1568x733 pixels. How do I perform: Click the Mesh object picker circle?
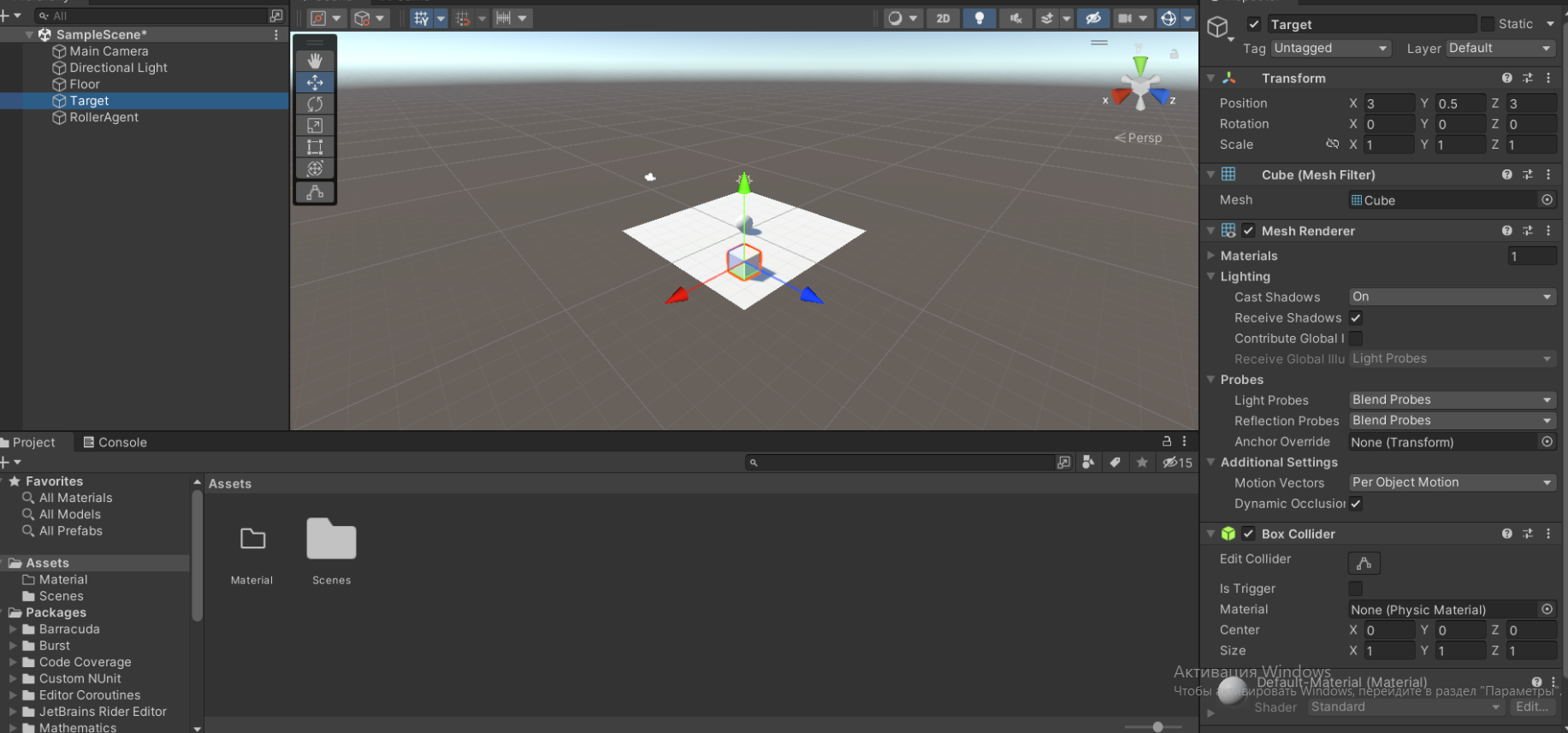[1547, 200]
